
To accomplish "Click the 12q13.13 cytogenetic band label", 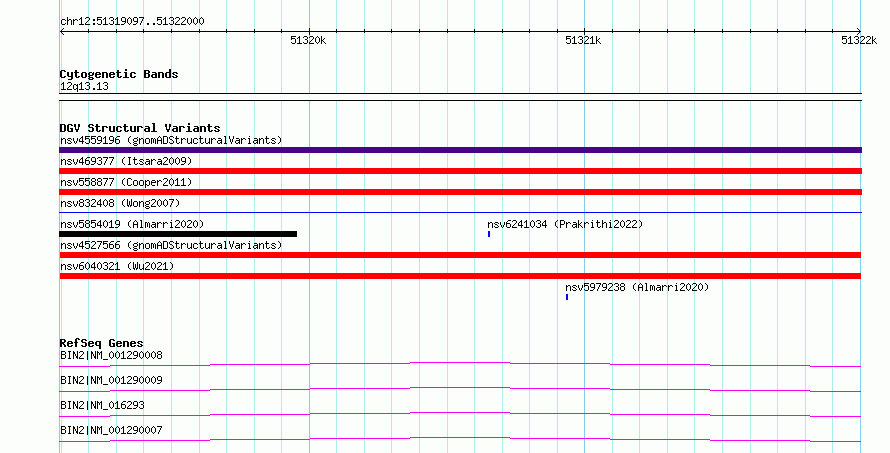I will coord(84,86).
